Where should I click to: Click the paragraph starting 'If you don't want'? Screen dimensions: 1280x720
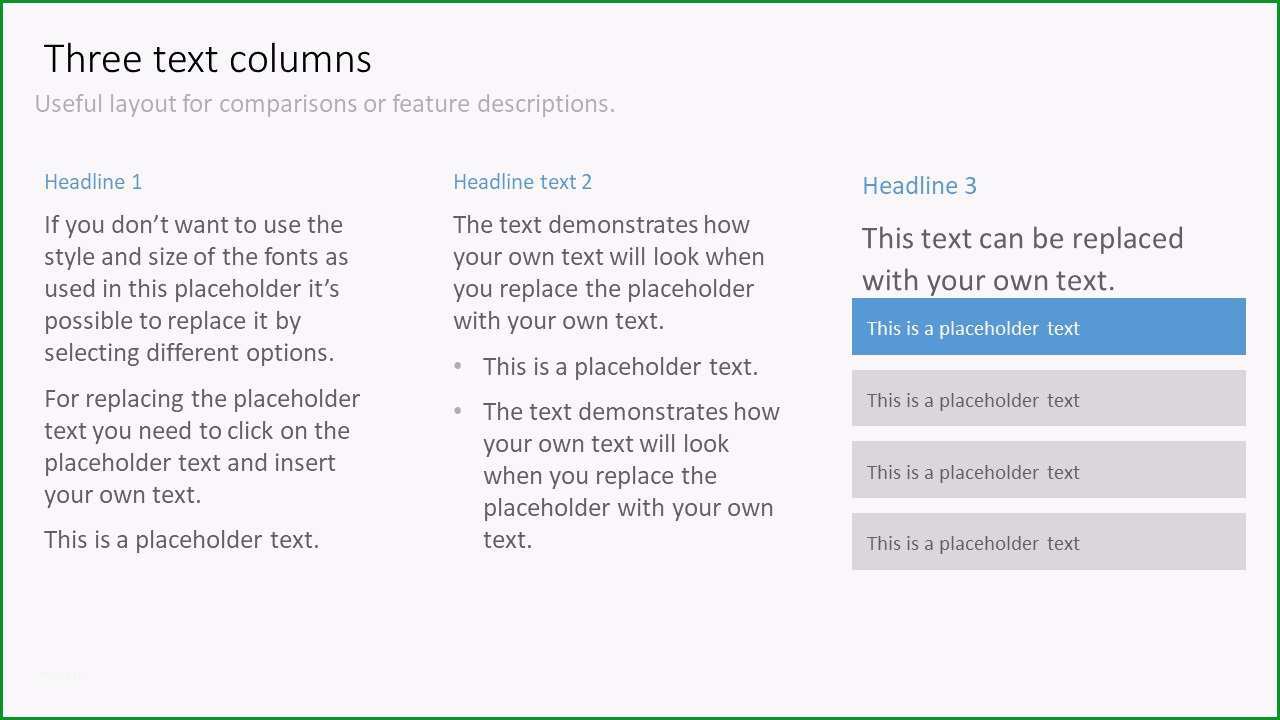coord(196,289)
